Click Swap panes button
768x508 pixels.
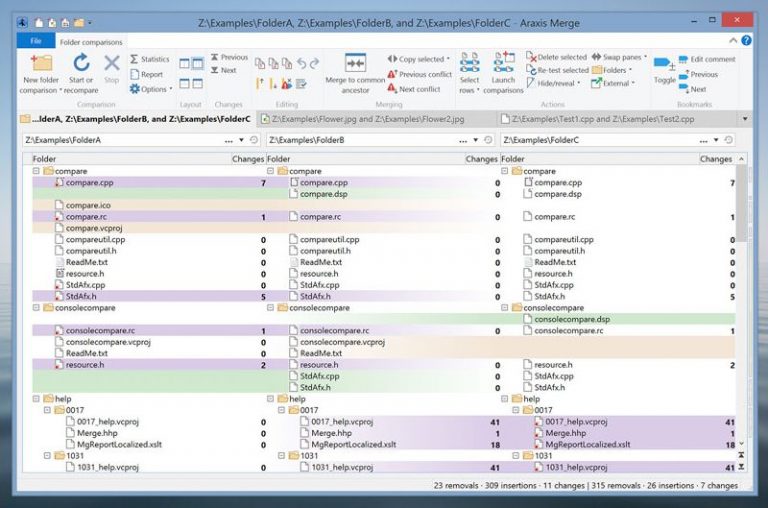(619, 57)
